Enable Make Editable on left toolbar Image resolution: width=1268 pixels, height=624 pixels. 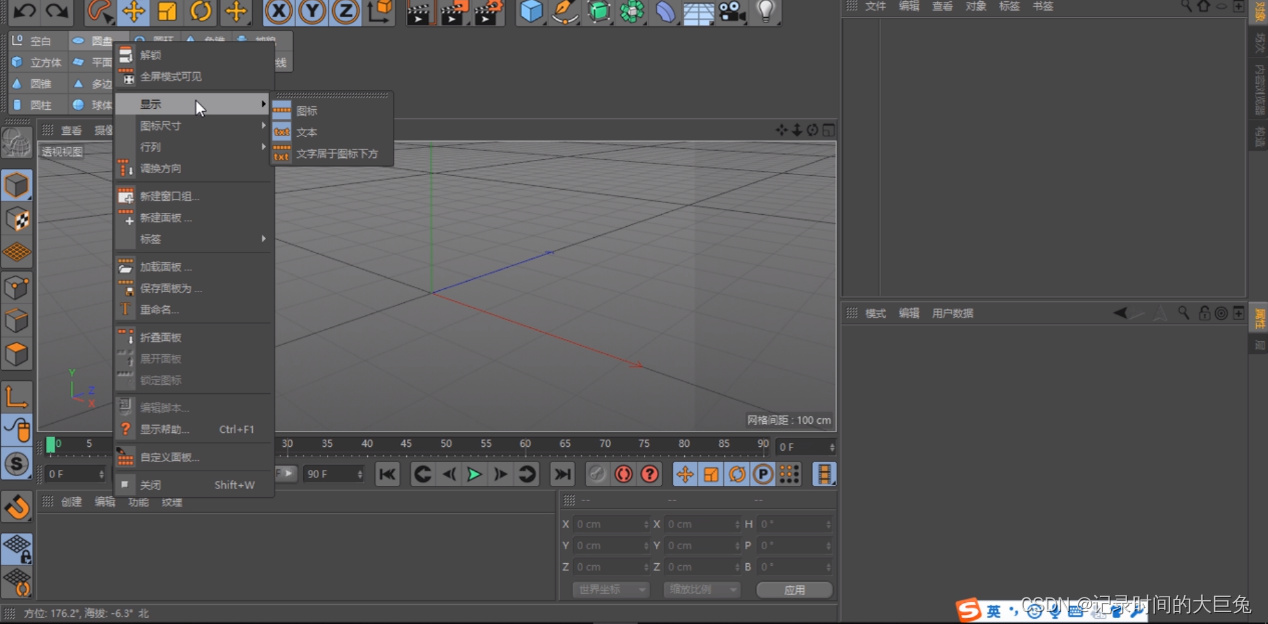16,144
